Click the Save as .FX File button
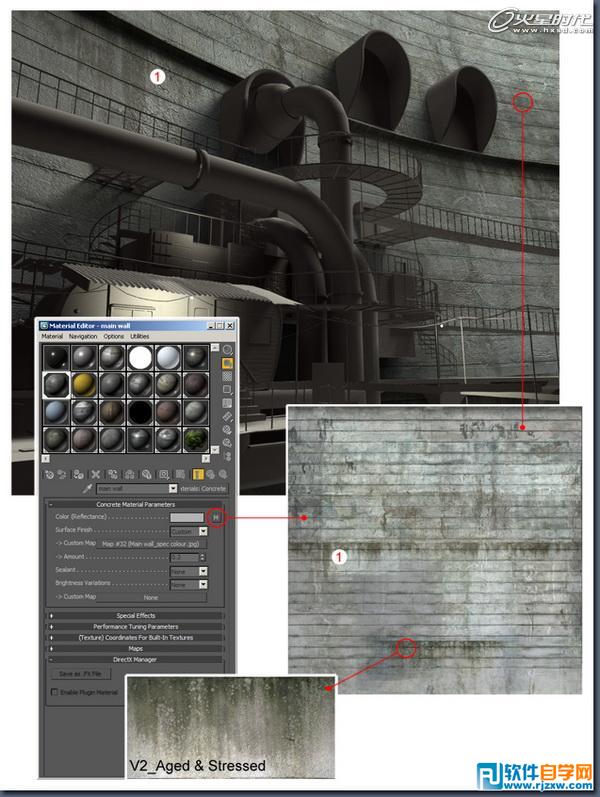Screen dimensions: 600x797 (80, 674)
